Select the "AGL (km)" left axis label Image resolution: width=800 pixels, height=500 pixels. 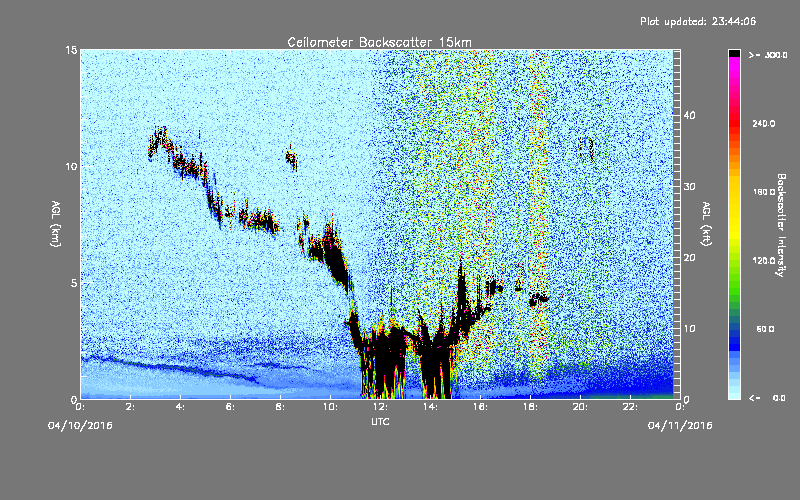click(56, 224)
